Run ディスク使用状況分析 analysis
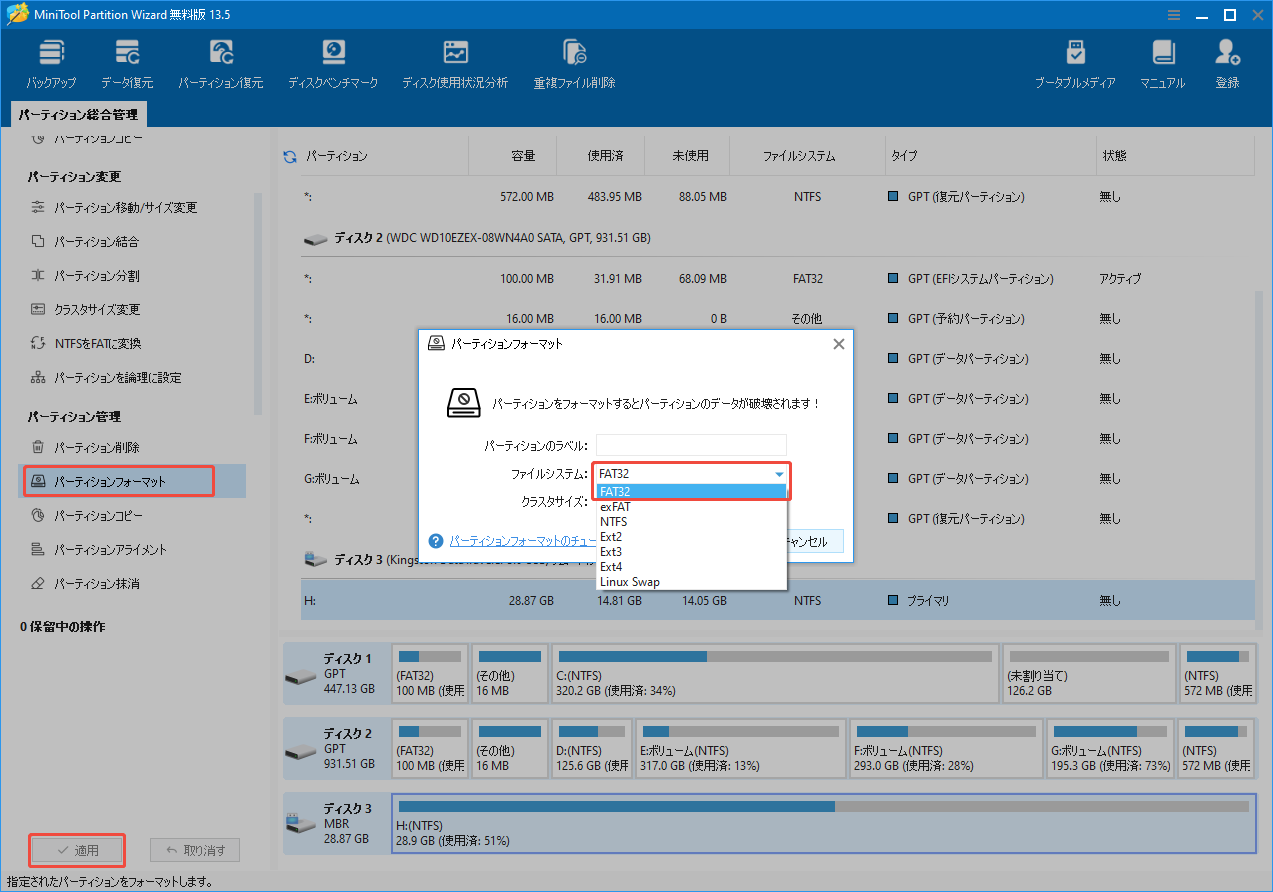The height and width of the screenshot is (892, 1273). point(455,62)
